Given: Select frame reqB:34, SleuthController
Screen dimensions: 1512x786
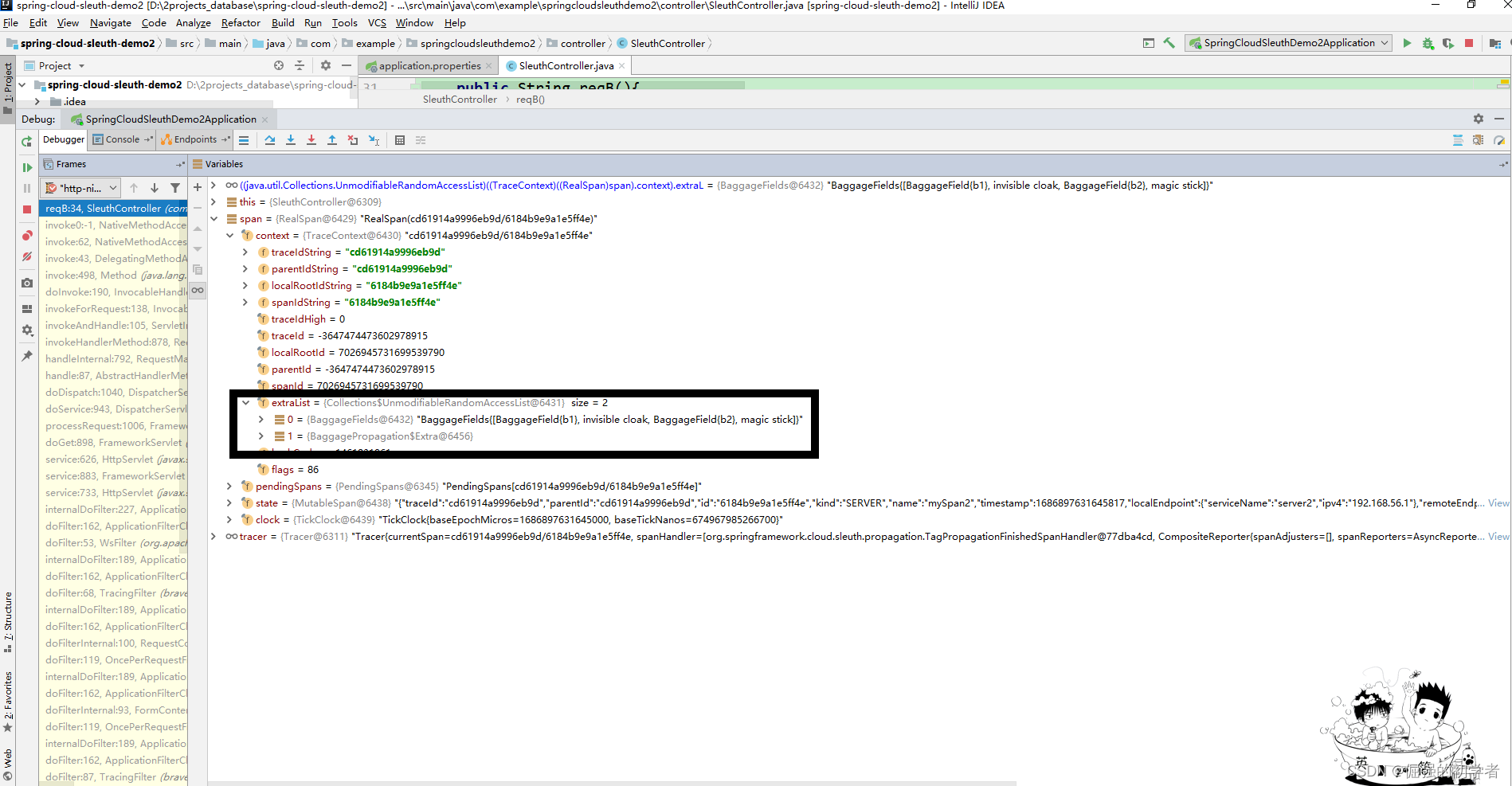Looking at the screenshot, I should pos(114,208).
